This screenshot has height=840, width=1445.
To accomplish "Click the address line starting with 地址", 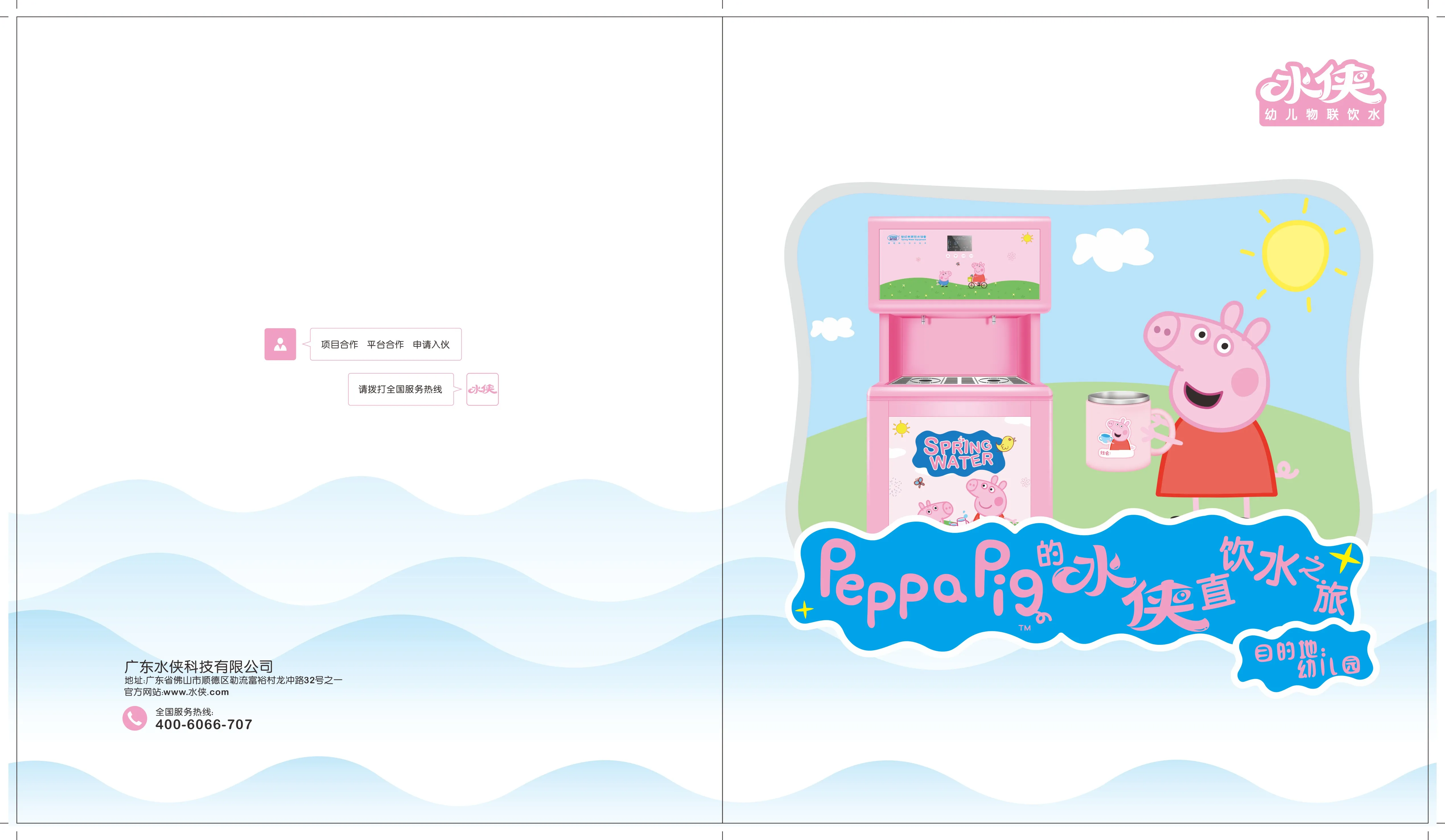I will point(233,680).
